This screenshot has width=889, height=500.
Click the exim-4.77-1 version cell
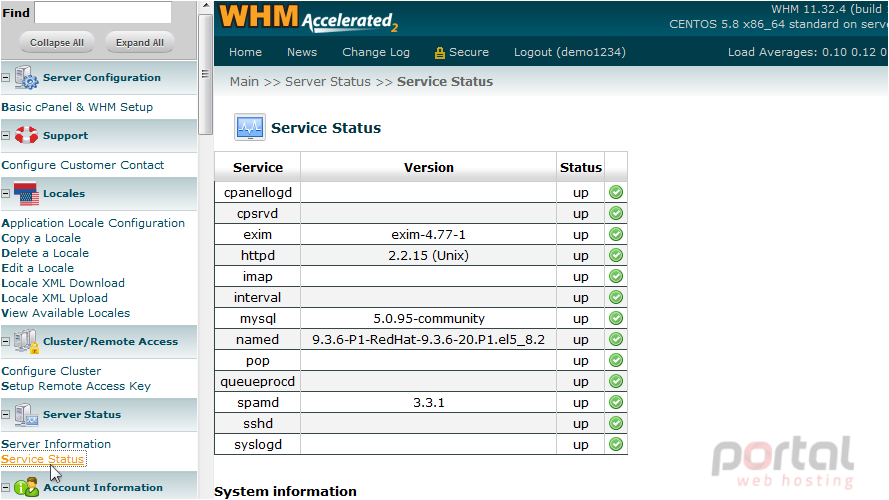[429, 235]
